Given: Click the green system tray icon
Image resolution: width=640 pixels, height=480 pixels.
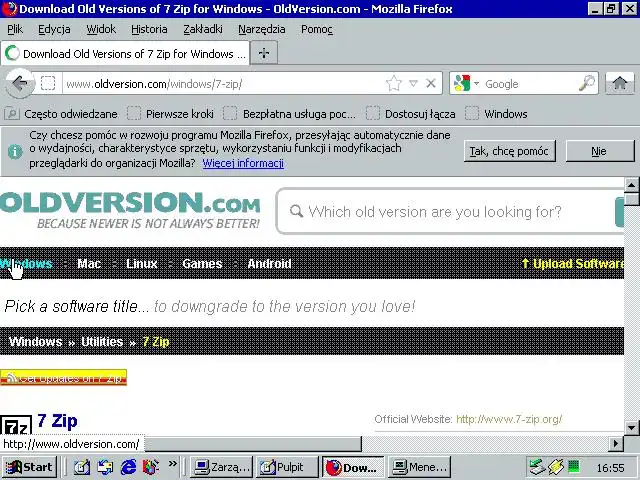Looking at the screenshot, I should (x=574, y=466).
